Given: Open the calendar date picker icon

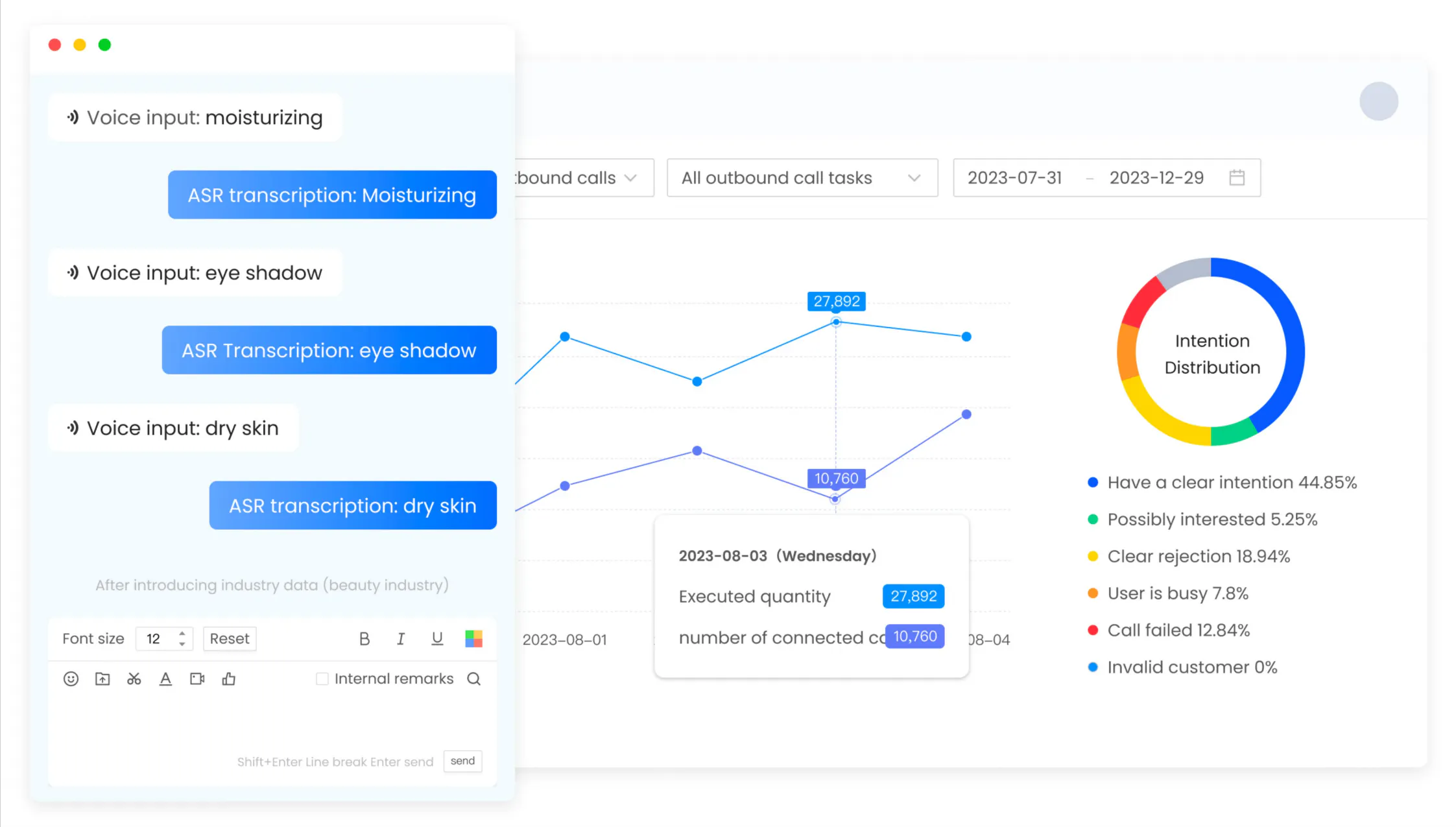Looking at the screenshot, I should (1237, 178).
